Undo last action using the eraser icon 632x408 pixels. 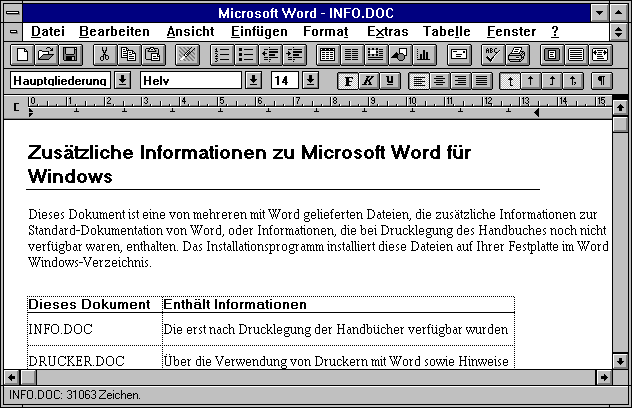click(187, 55)
